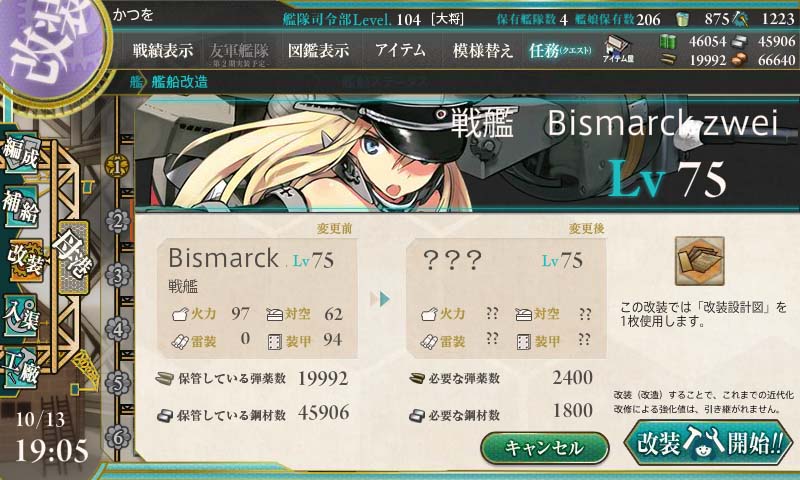Open the 補給 resupply menu
The image size is (800, 480).
(x=21, y=207)
